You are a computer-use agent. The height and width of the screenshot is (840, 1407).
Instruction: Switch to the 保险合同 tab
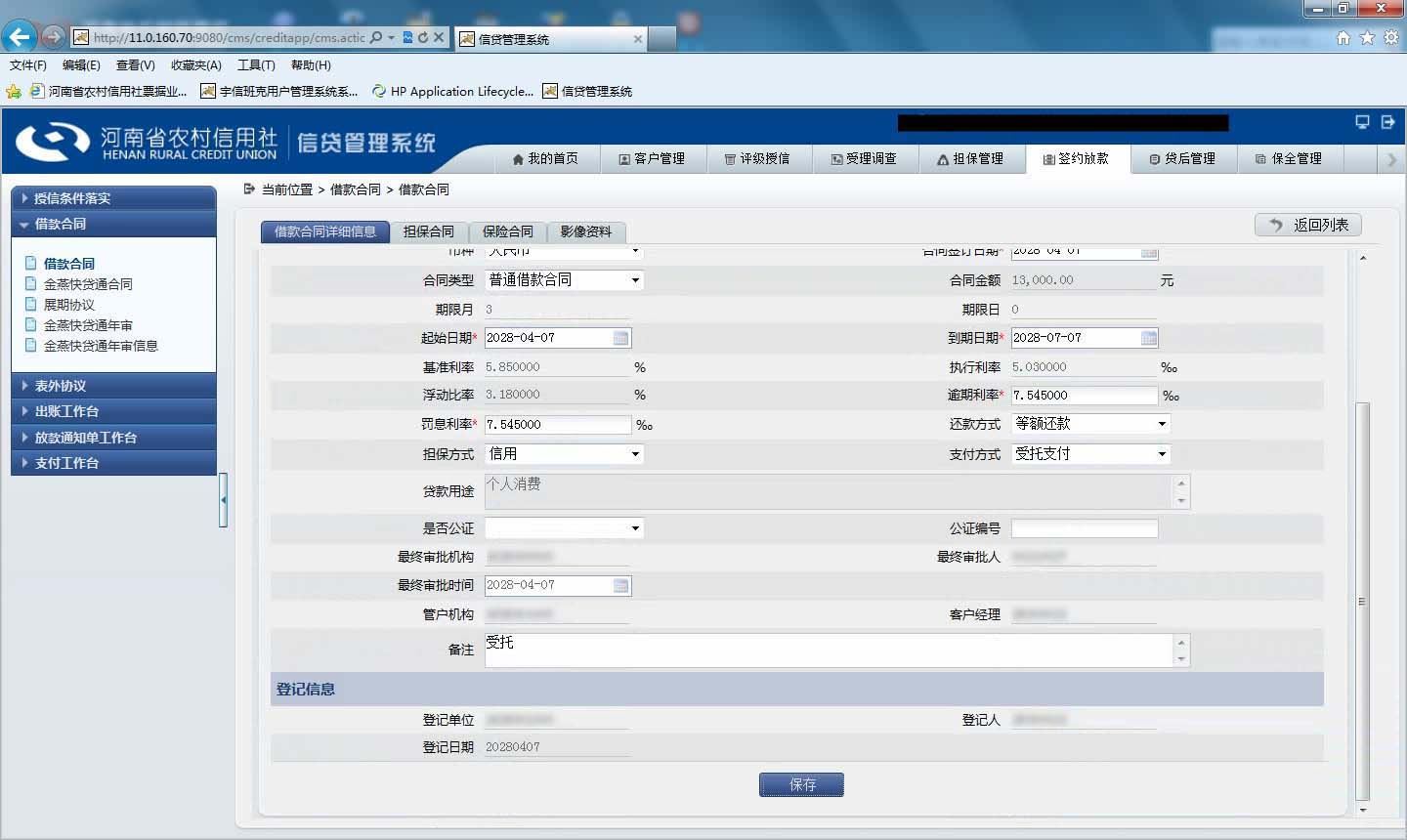pyautogui.click(x=508, y=231)
